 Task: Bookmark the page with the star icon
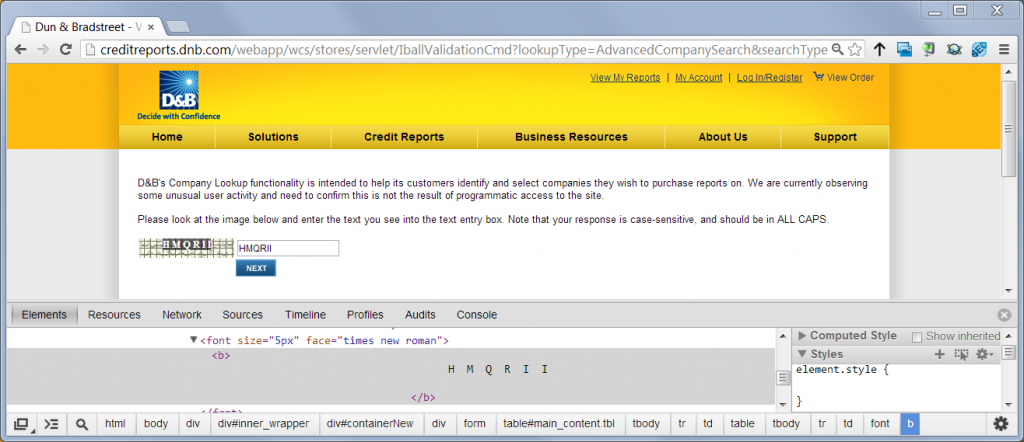(x=855, y=50)
